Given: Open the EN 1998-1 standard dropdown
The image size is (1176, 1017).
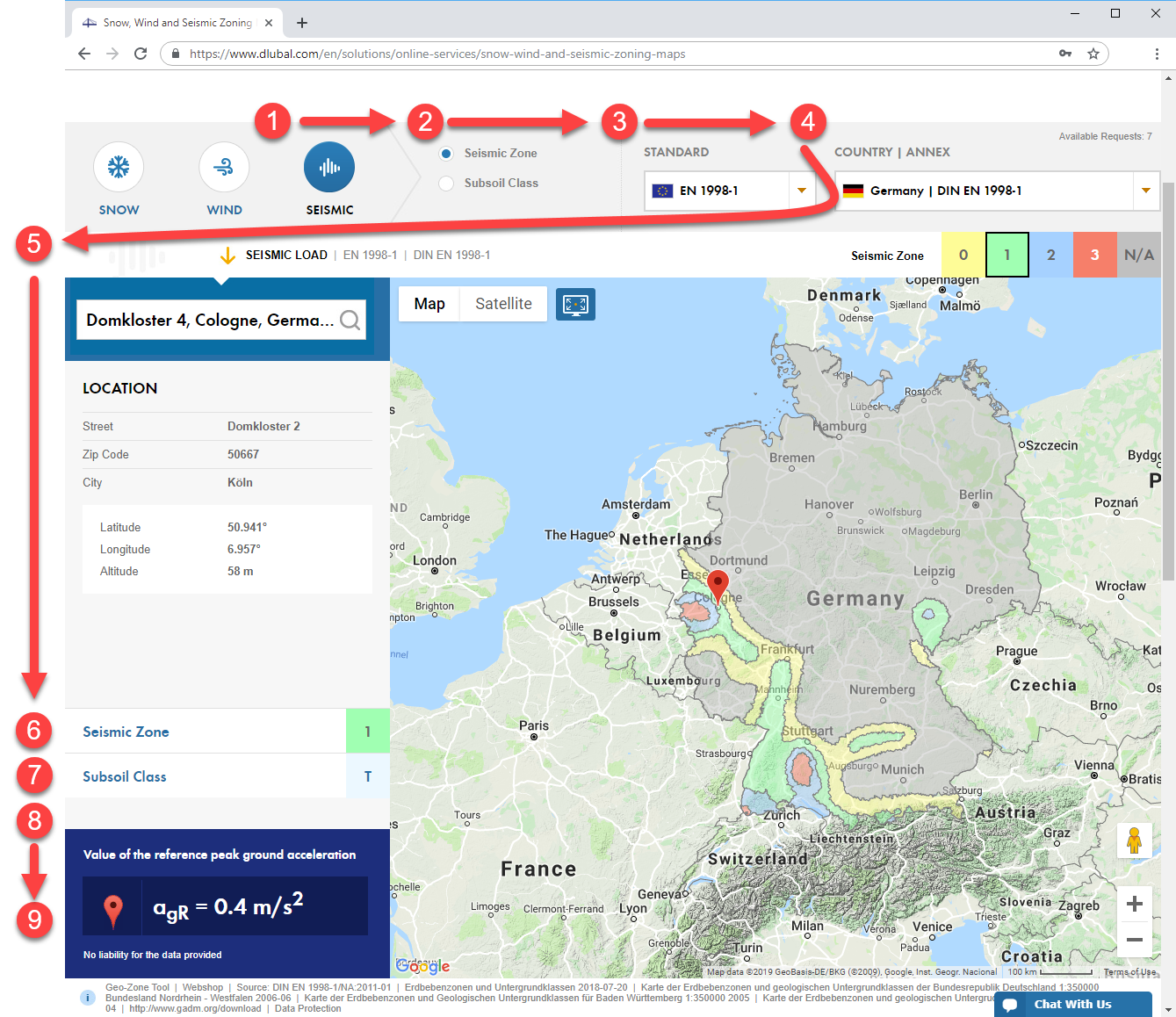Looking at the screenshot, I should coord(800,191).
